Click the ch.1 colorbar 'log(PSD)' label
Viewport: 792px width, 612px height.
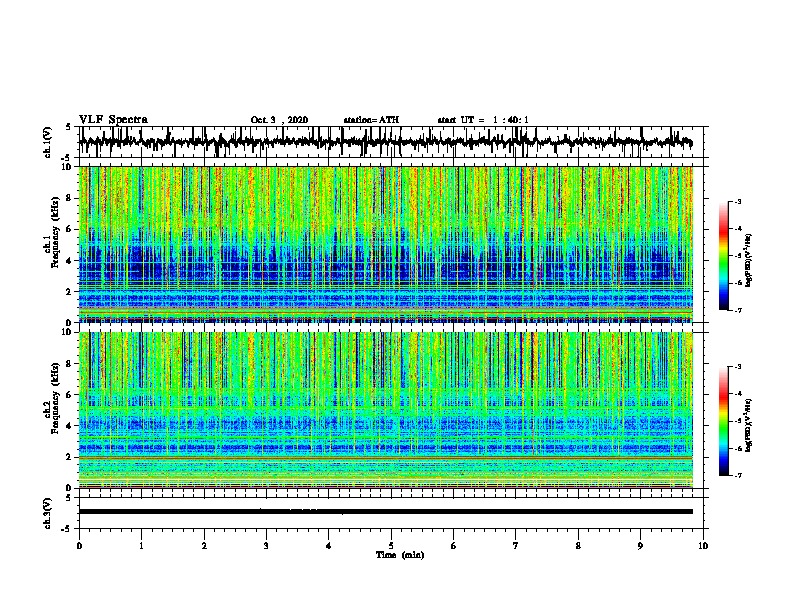click(749, 261)
